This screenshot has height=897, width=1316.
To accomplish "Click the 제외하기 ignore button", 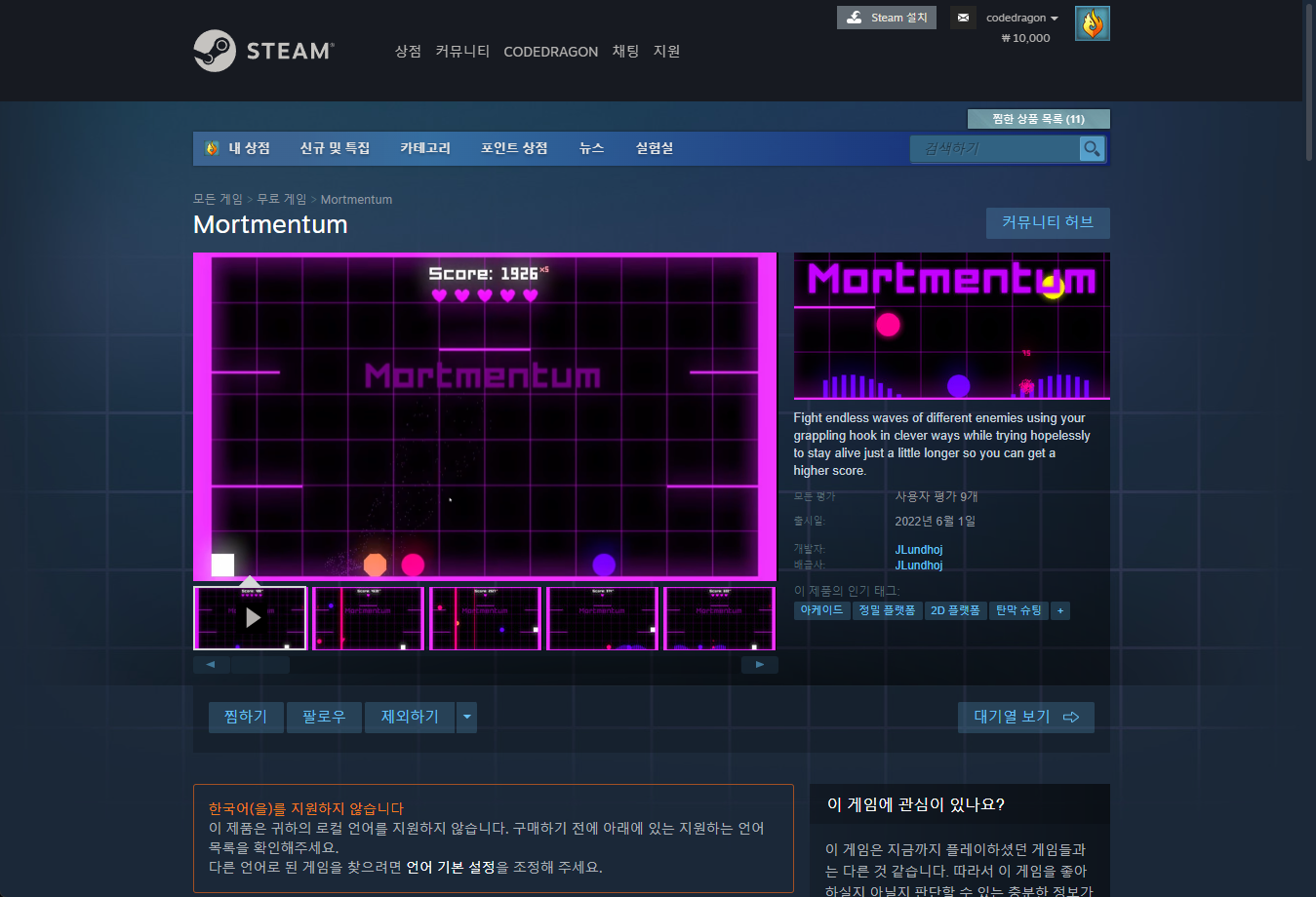I will point(410,717).
